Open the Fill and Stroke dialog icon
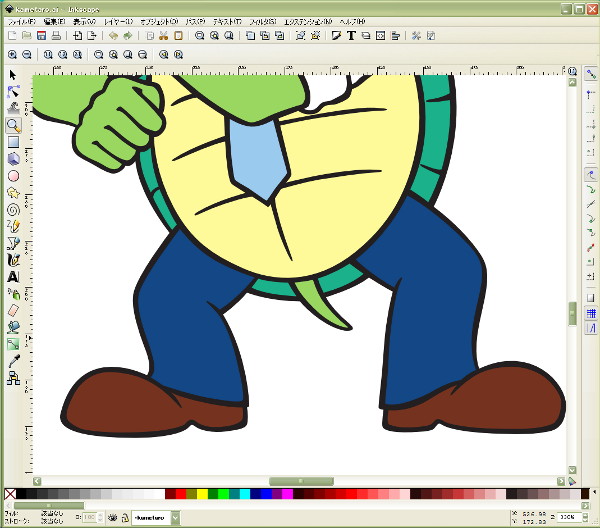This screenshot has height=528, width=600. pyautogui.click(x=336, y=36)
